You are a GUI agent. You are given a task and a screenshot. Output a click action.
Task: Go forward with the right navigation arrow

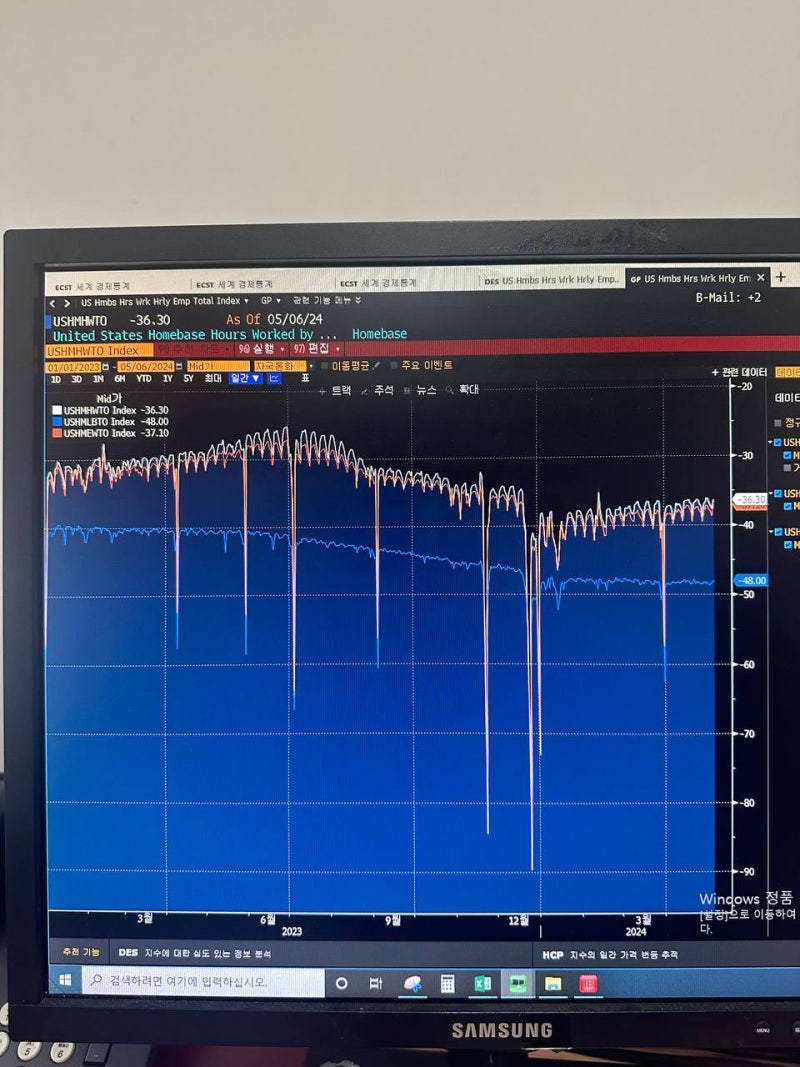[x=67, y=303]
